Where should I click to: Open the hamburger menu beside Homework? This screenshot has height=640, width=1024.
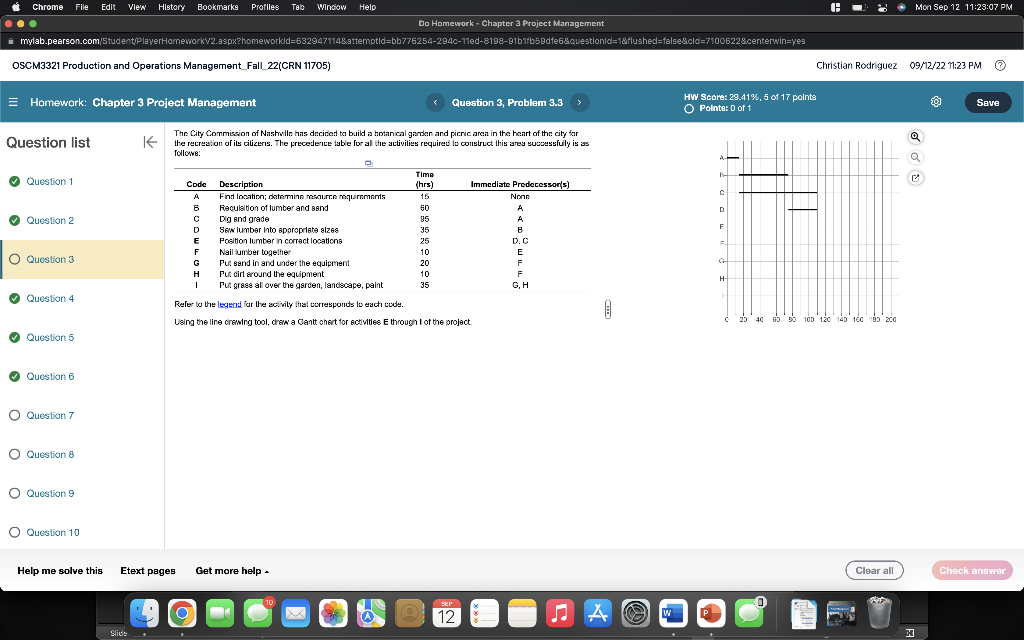[13, 103]
